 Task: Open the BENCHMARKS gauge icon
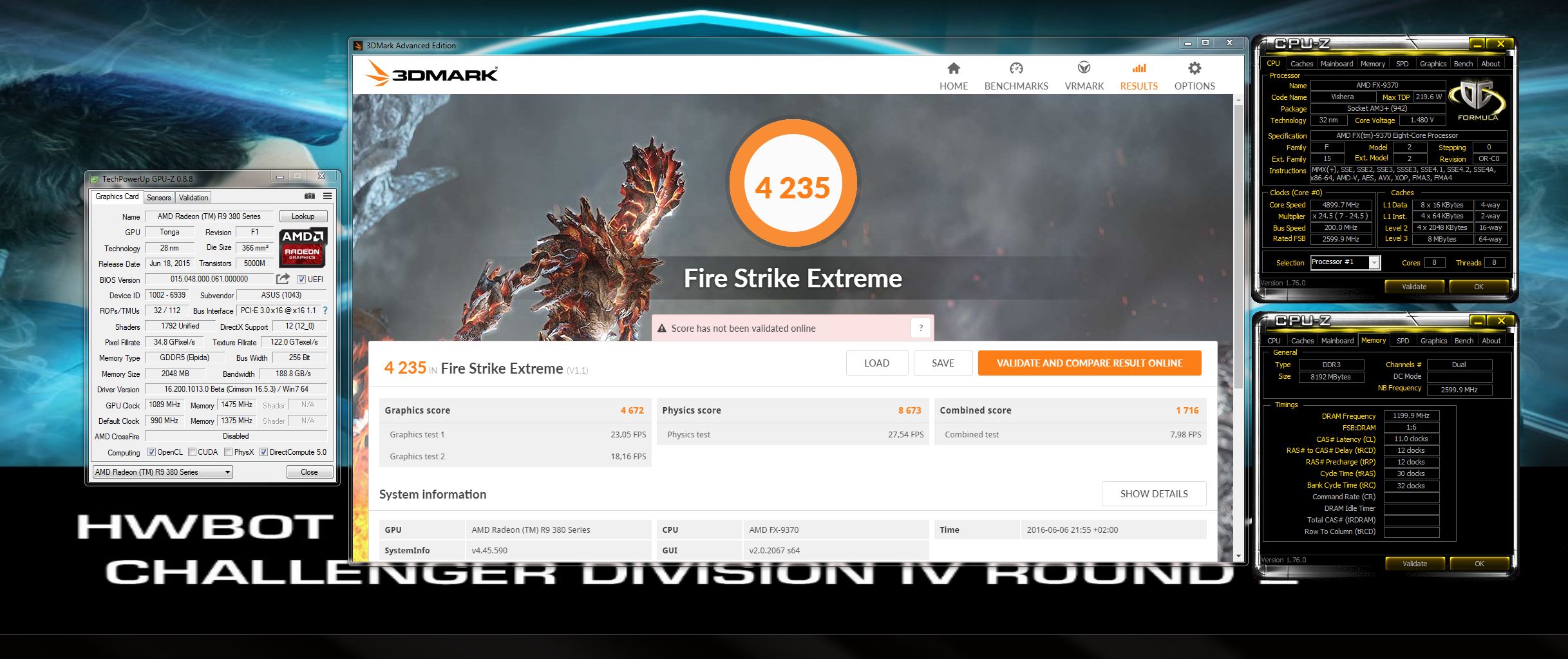1016,68
